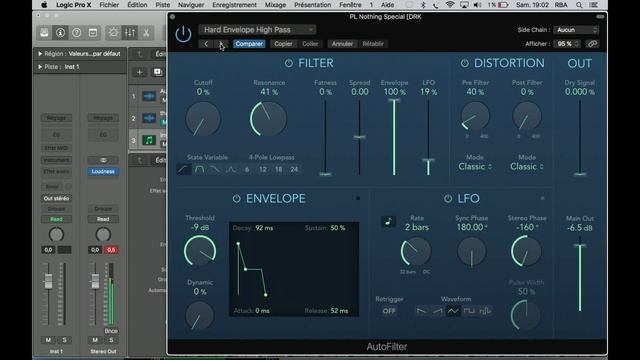Select the state variable peak filter shape
The width and height of the screenshot is (640, 360).
tap(231, 169)
